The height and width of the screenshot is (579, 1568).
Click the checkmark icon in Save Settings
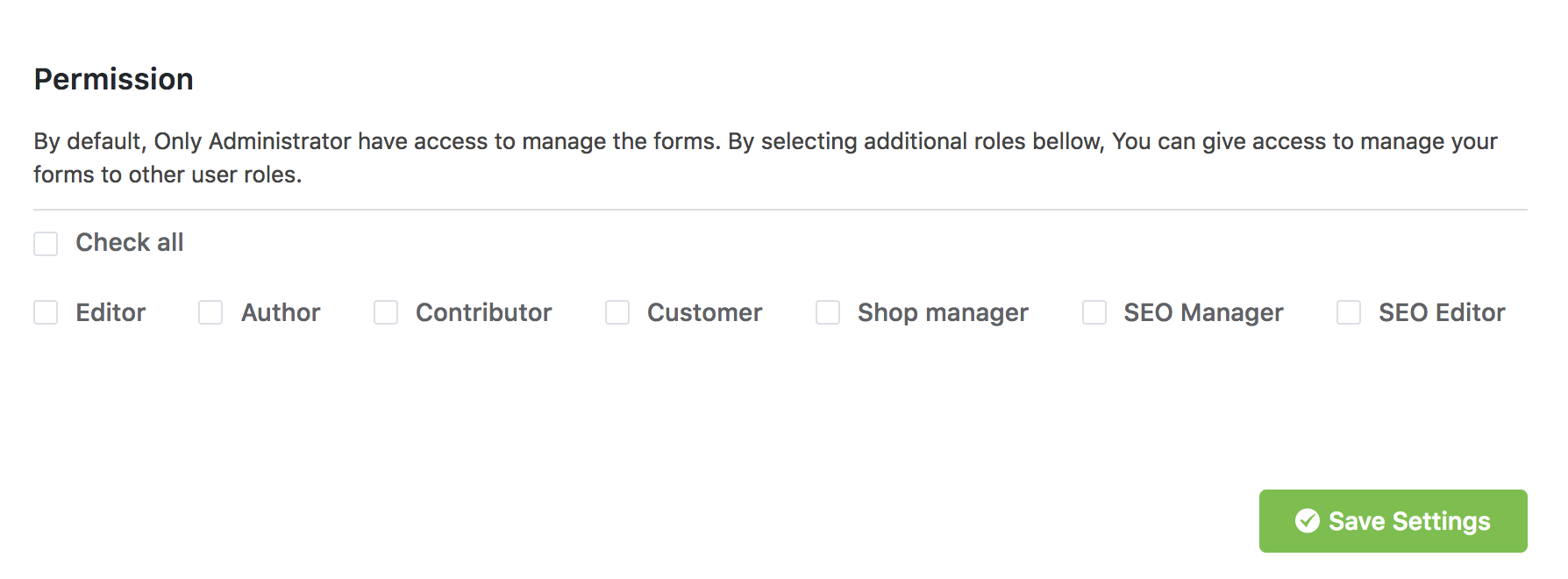(x=1307, y=521)
